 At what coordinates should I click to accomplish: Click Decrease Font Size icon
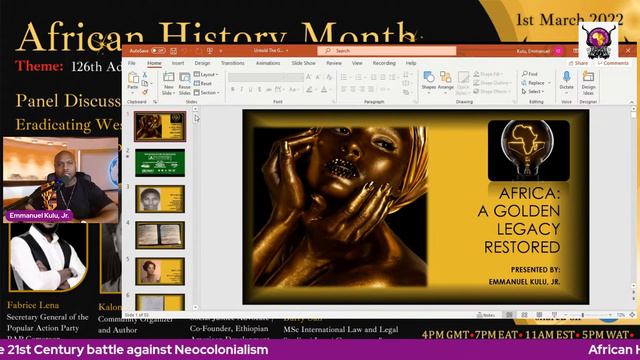pyautogui.click(x=318, y=77)
